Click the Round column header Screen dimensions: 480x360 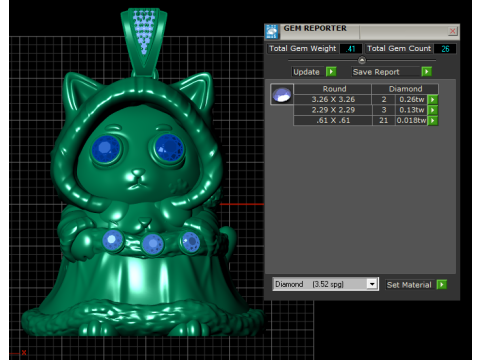click(334, 89)
